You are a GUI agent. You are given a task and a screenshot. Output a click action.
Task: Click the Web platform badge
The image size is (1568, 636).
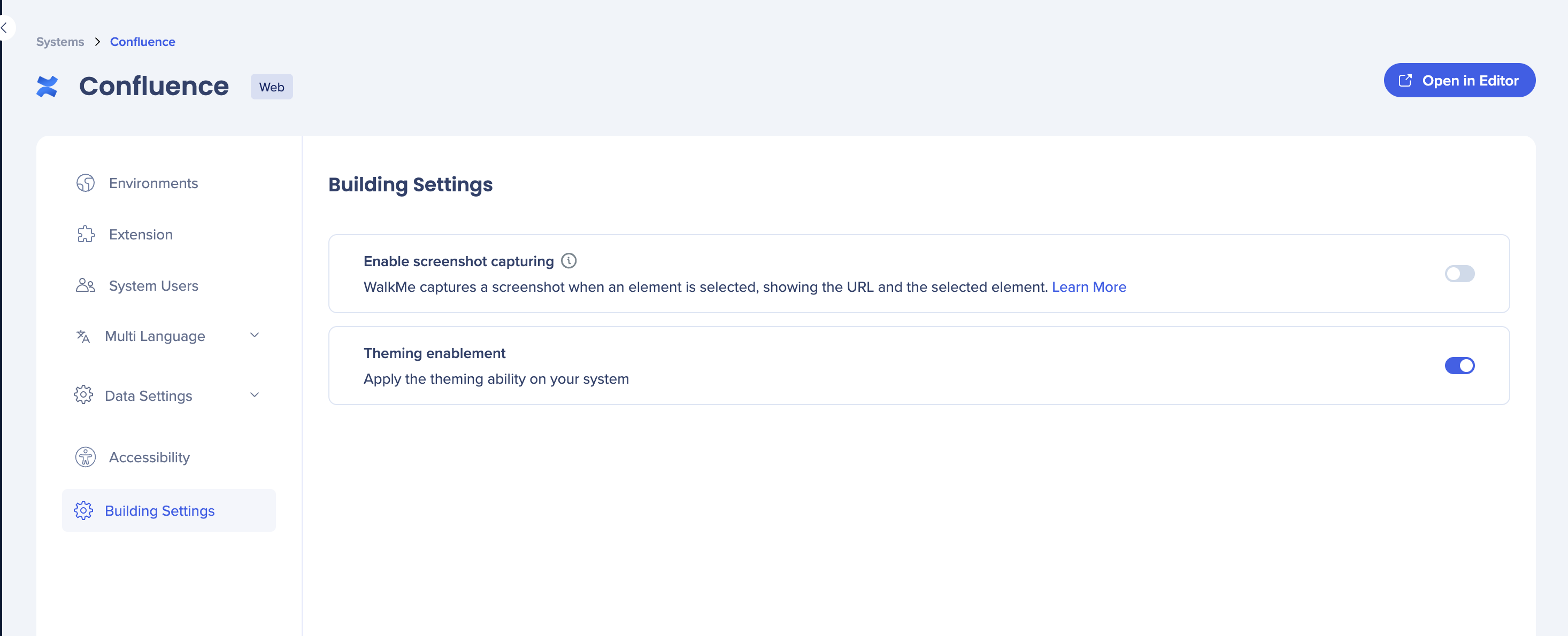coord(272,87)
